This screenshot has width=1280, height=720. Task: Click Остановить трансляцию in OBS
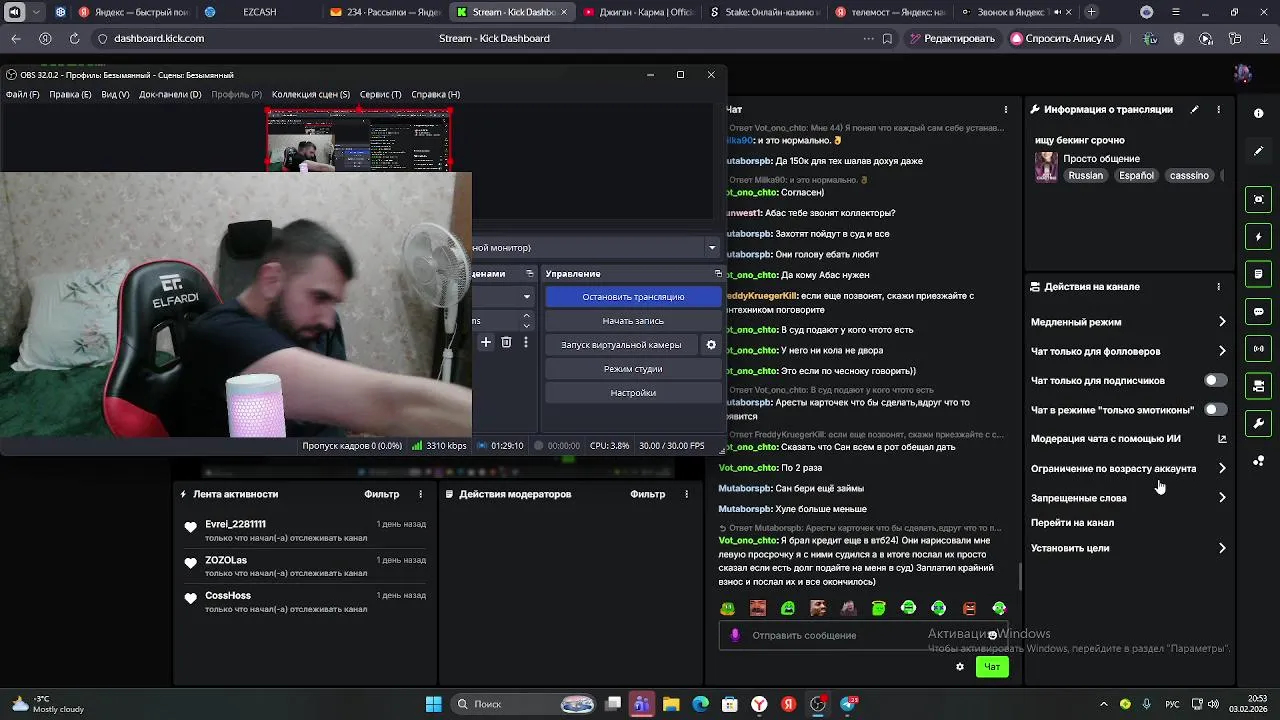[x=633, y=297]
